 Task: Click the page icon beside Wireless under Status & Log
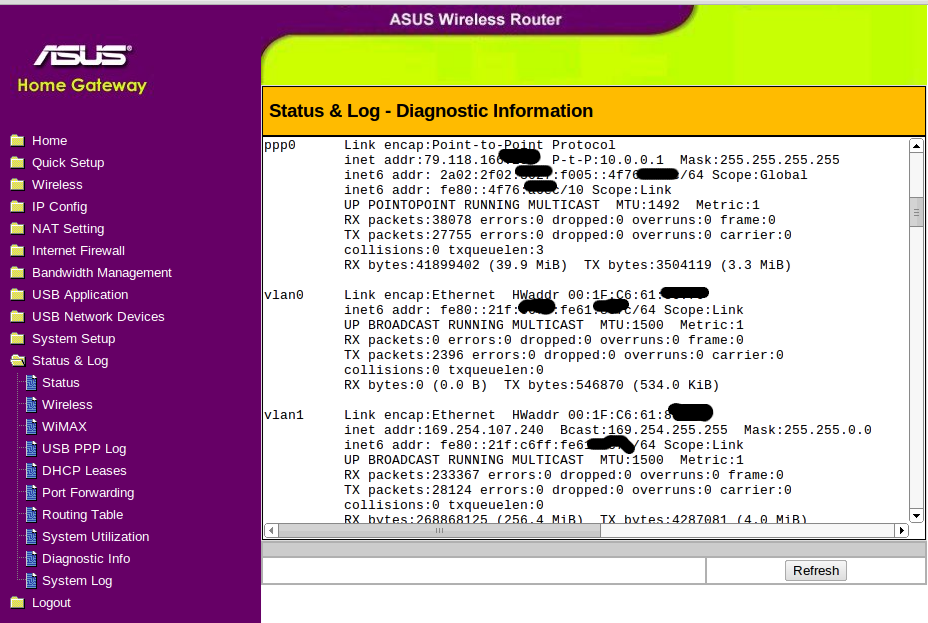(x=31, y=405)
